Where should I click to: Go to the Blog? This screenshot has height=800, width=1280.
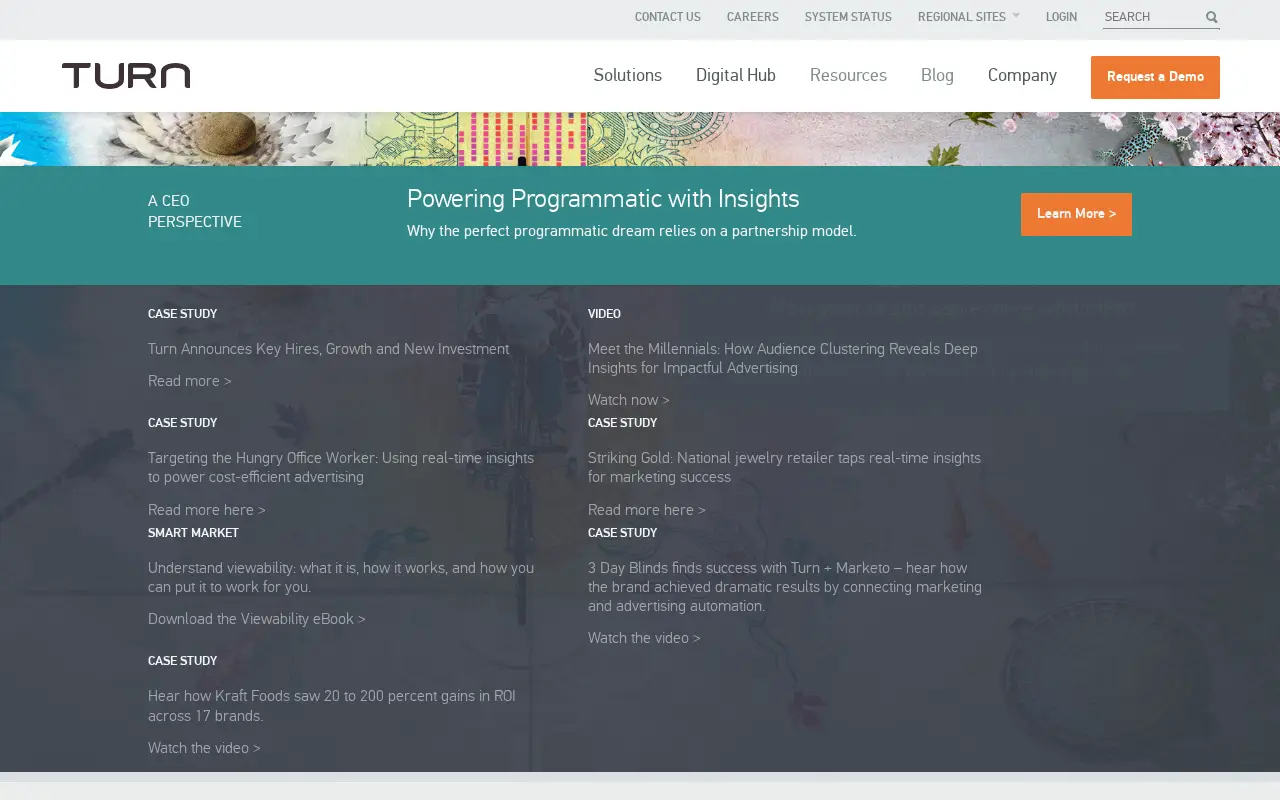pyautogui.click(x=937, y=76)
